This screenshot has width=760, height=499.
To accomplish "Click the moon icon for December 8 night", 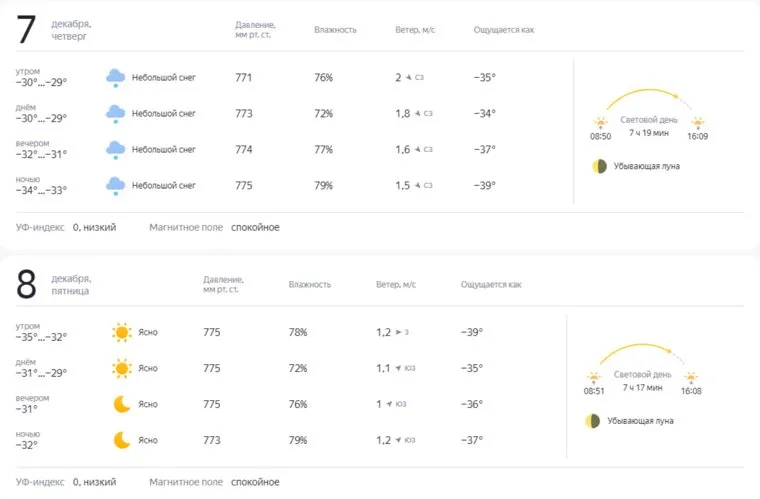I will coord(122,440).
